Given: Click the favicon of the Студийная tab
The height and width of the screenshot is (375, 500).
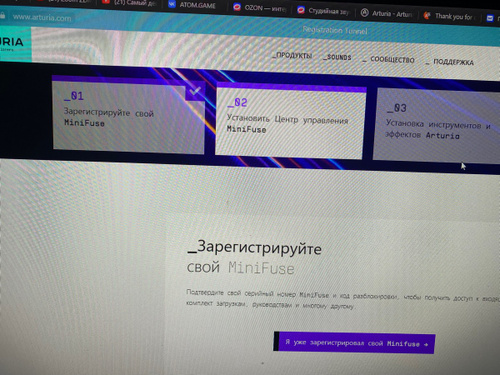Looking at the screenshot, I should 301,10.
